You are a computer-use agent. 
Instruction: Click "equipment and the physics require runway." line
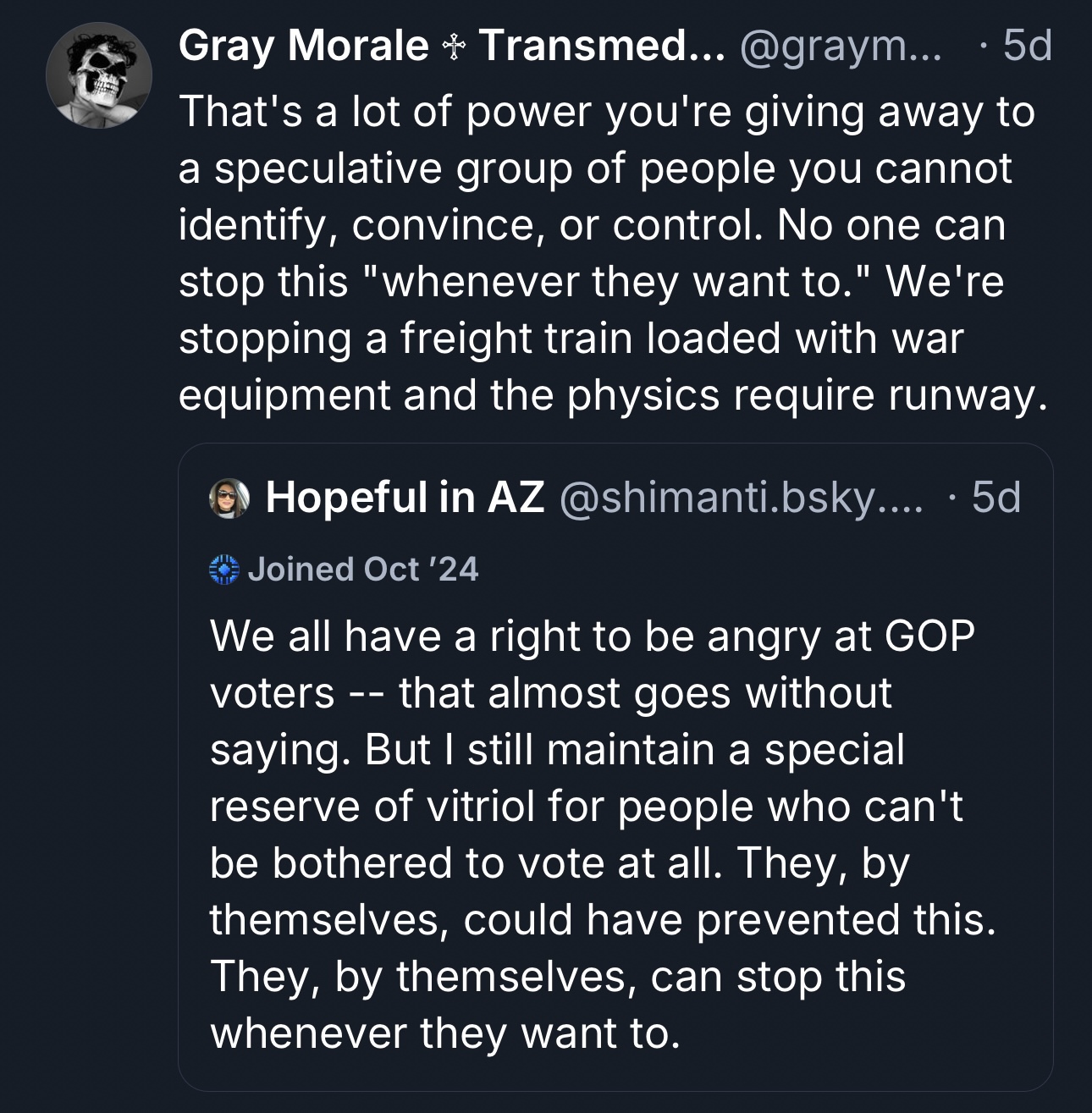(608, 395)
